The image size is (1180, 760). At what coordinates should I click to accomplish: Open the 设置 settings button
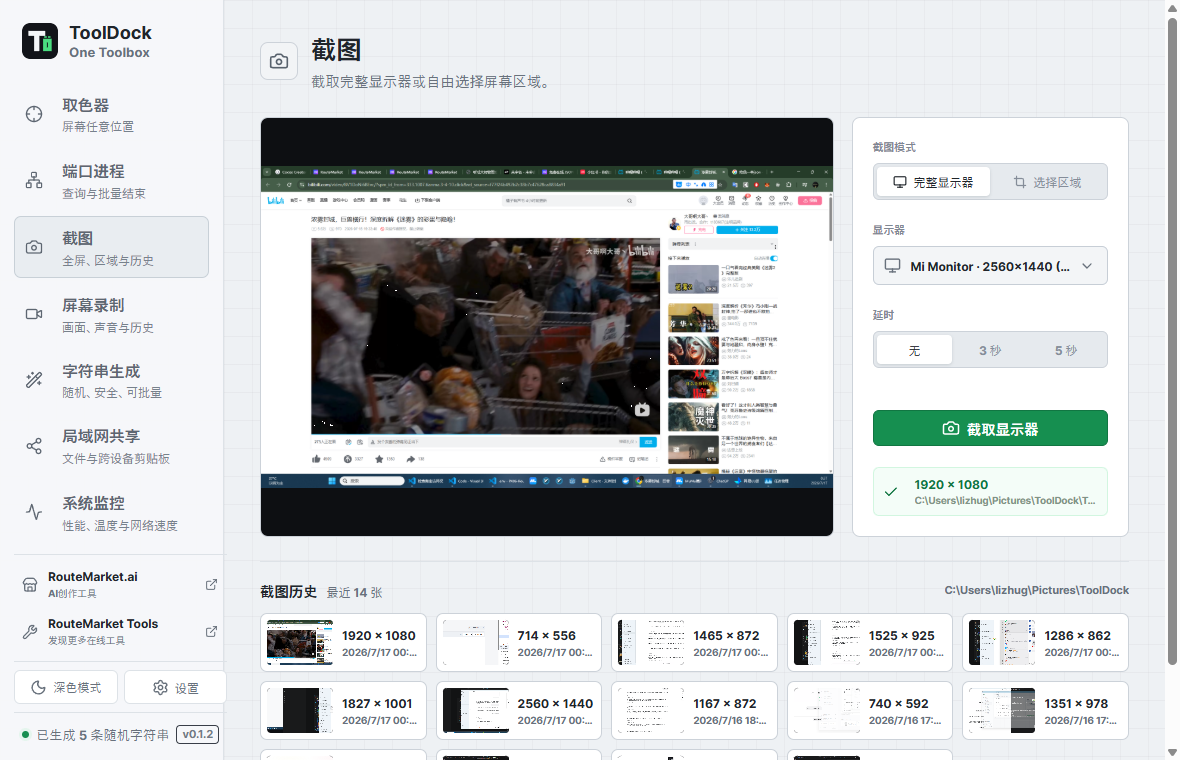[175, 688]
